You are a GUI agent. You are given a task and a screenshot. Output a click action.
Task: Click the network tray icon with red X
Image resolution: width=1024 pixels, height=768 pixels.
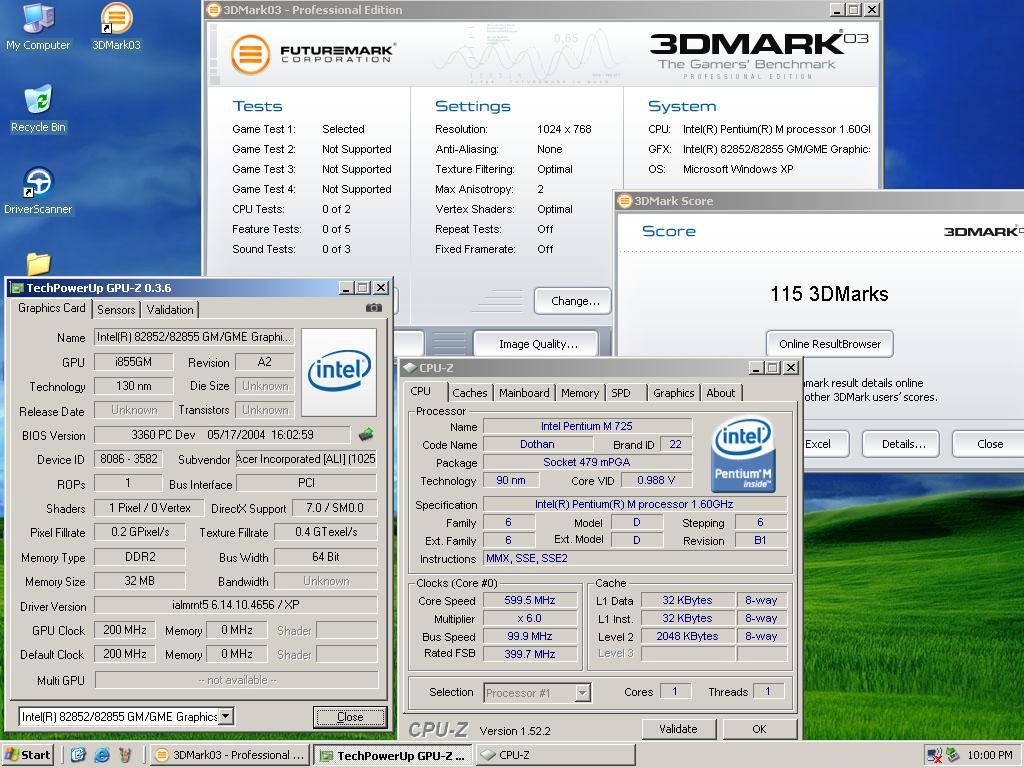(x=935, y=756)
